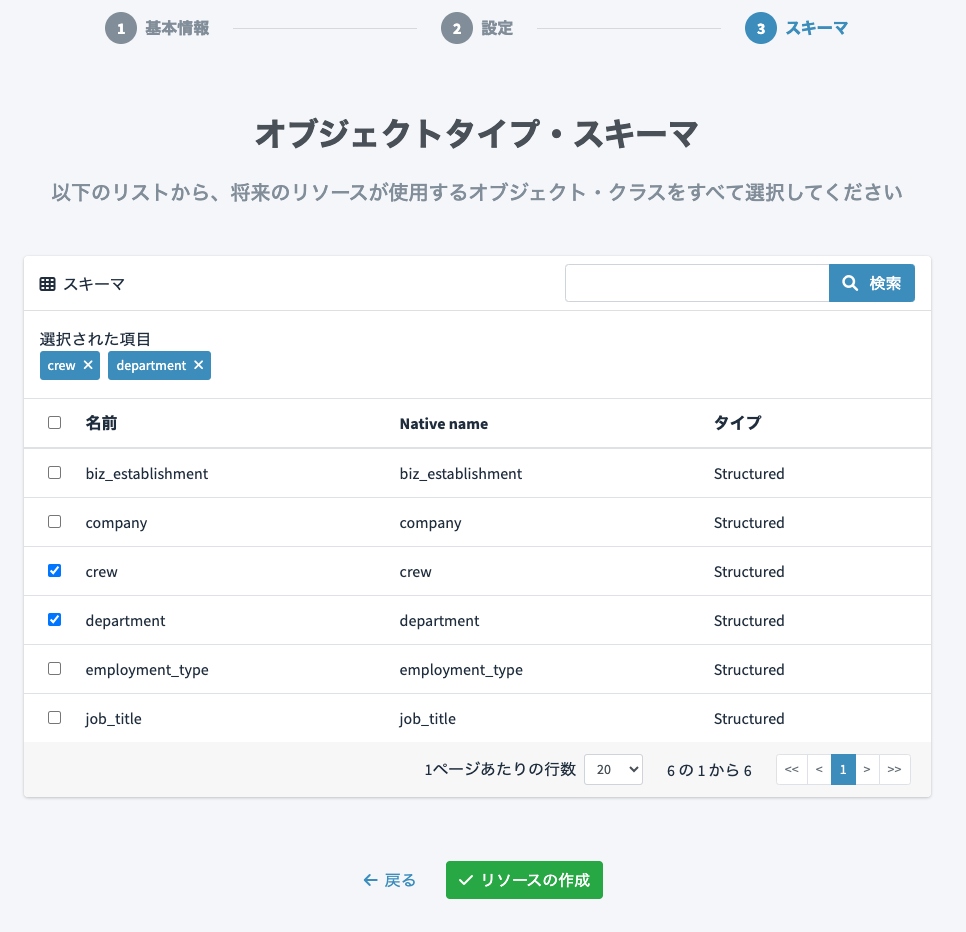Image resolution: width=966 pixels, height=932 pixels.
Task: Toggle the select-all checkbox in the header
Action: tap(55, 423)
